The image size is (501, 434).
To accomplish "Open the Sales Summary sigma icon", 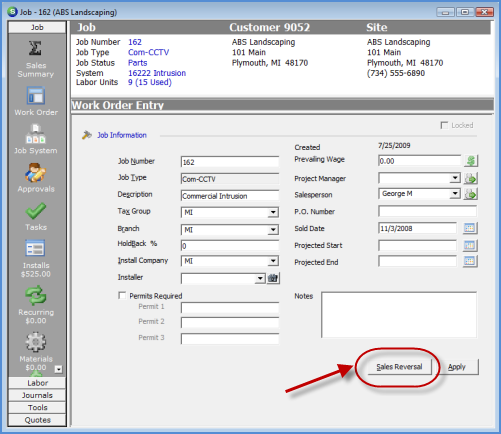I will 35,49.
